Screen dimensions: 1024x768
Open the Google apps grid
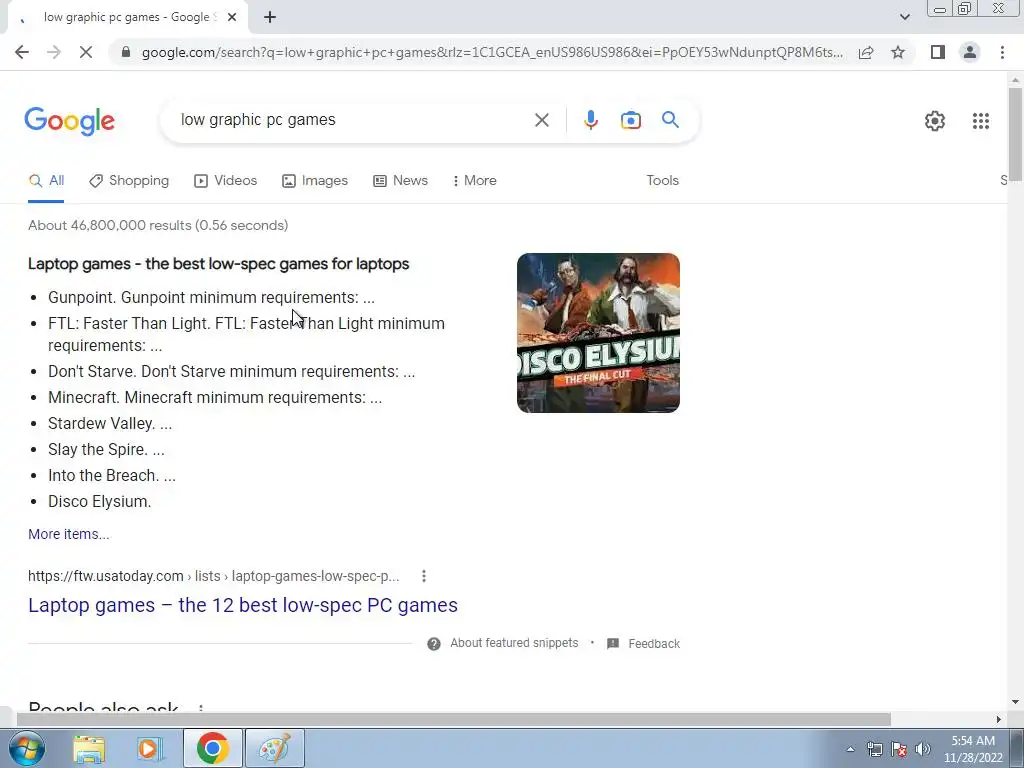pyautogui.click(x=980, y=121)
